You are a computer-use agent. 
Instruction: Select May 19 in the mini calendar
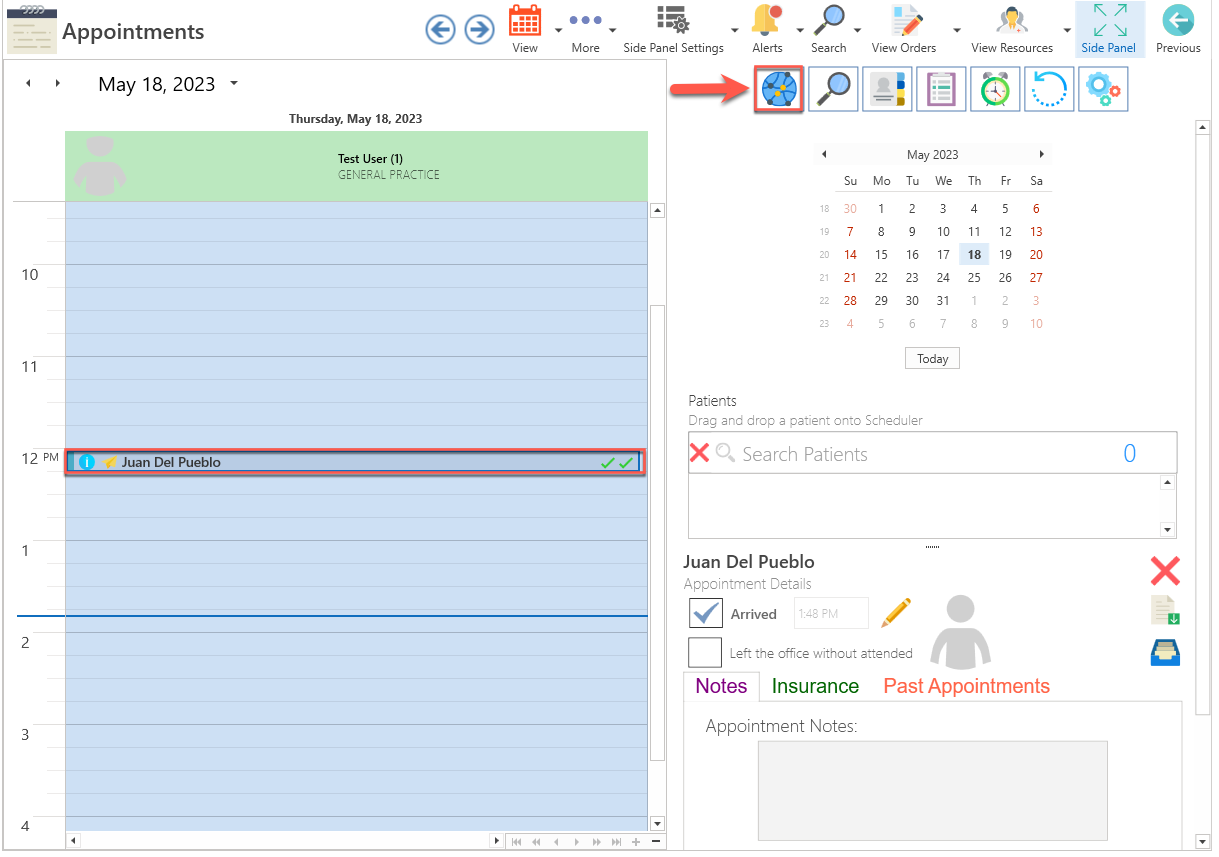point(1005,255)
